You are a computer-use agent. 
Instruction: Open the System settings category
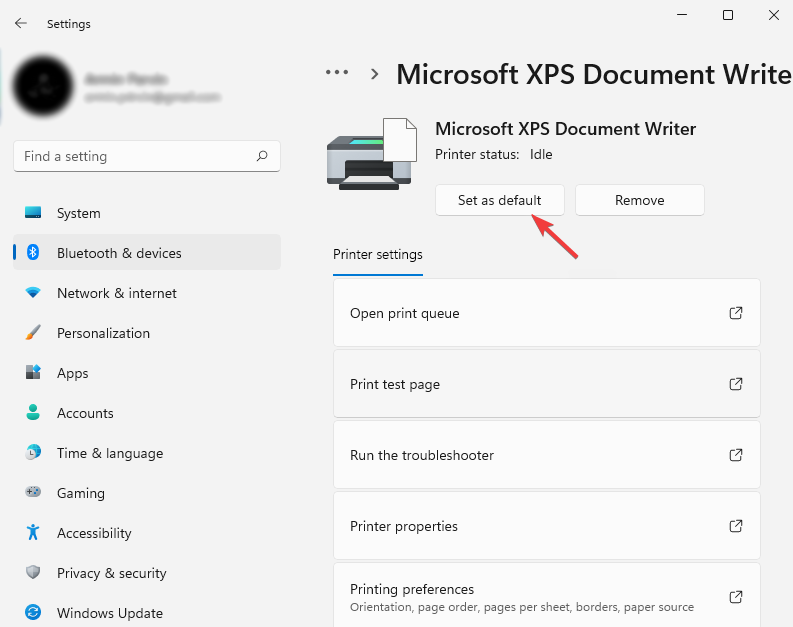[x=147, y=213]
